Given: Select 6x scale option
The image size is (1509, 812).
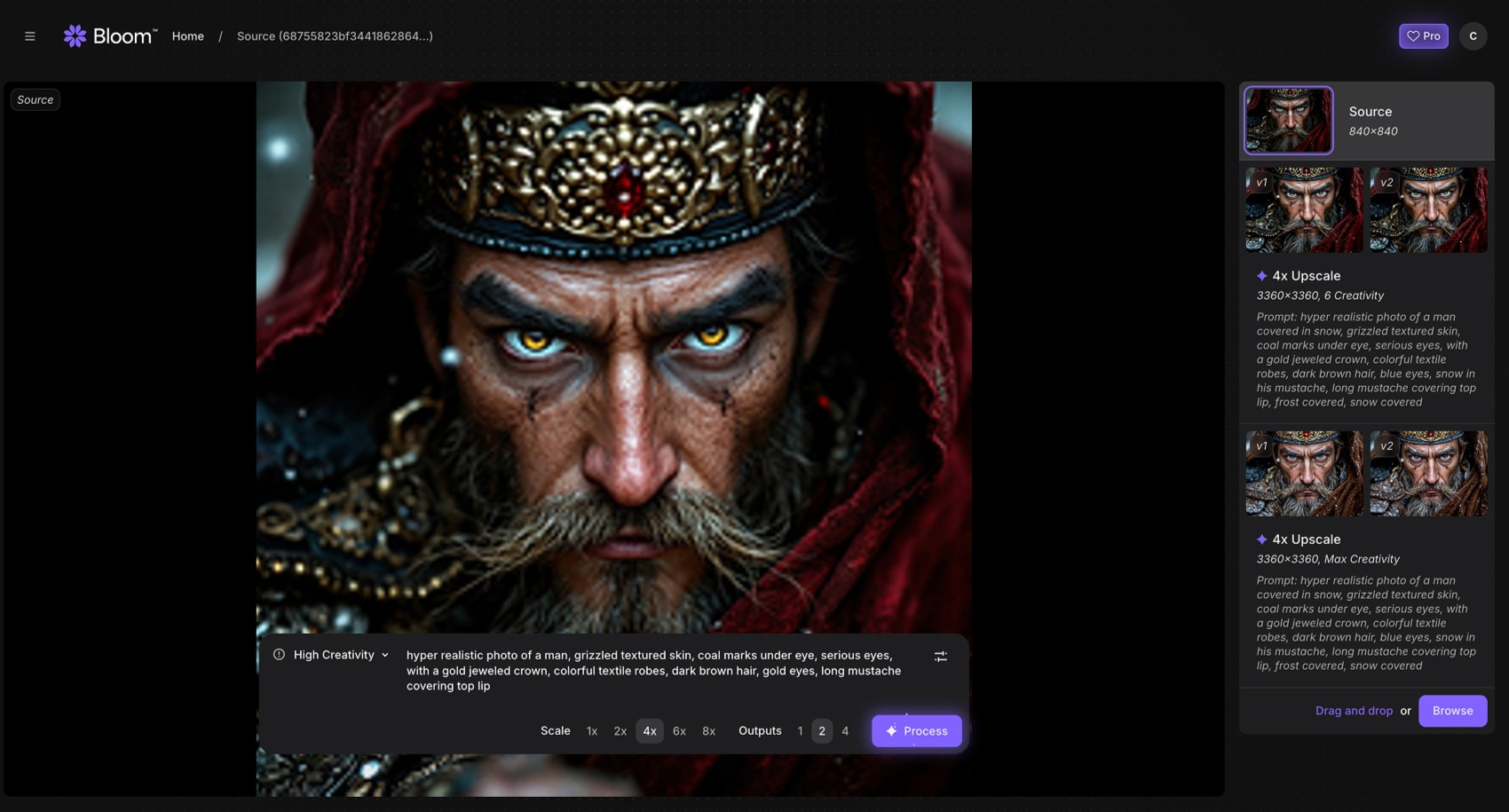Looking at the screenshot, I should [679, 731].
